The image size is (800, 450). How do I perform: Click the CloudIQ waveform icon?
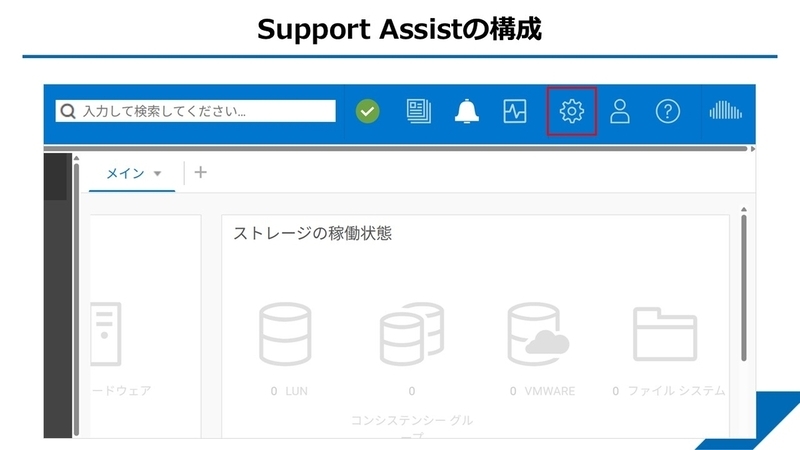click(726, 111)
